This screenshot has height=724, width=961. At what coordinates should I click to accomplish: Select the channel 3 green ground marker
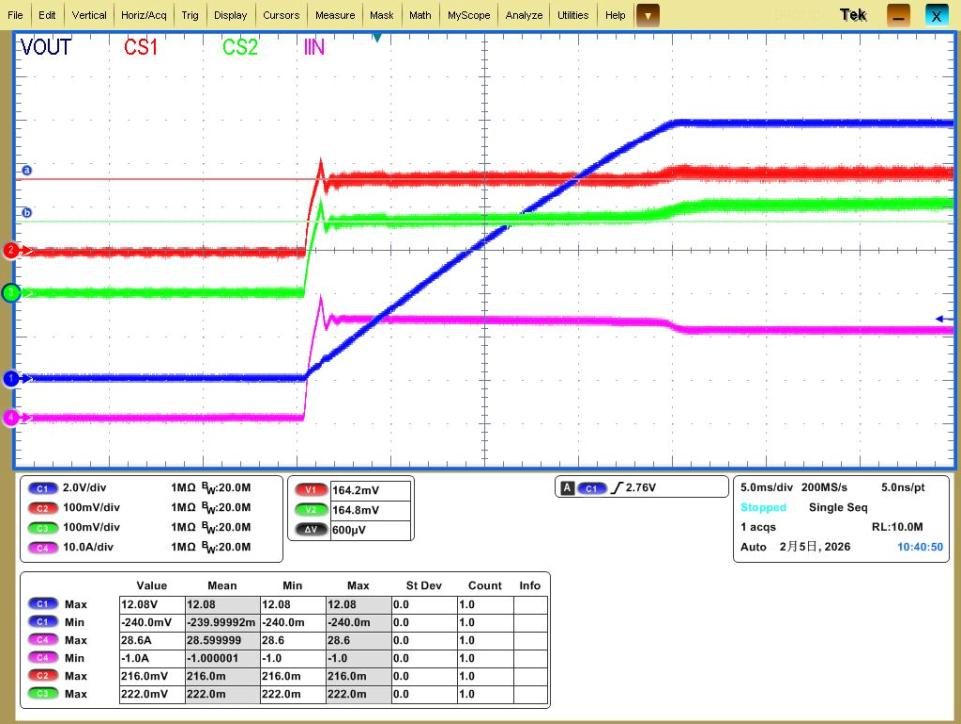pyautogui.click(x=11, y=293)
